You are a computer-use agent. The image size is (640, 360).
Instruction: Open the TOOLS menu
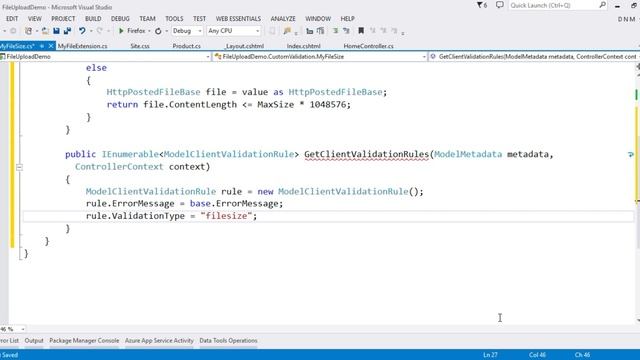pyautogui.click(x=174, y=19)
